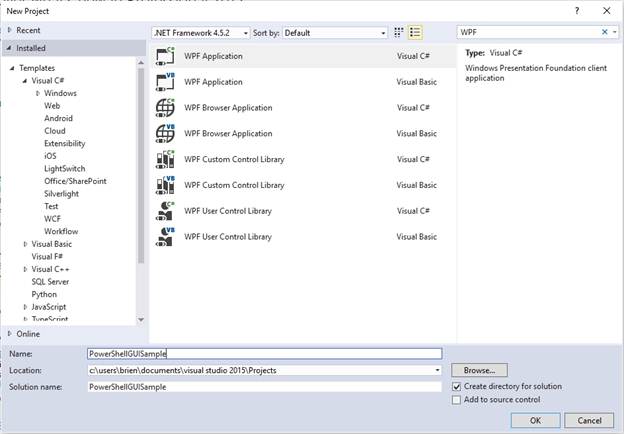Select the Android template category

tap(58, 119)
